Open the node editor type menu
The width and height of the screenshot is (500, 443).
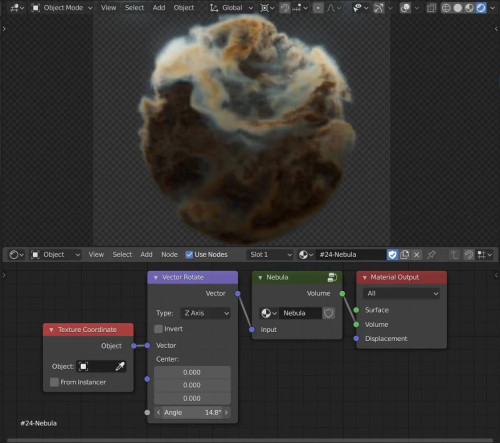16,255
